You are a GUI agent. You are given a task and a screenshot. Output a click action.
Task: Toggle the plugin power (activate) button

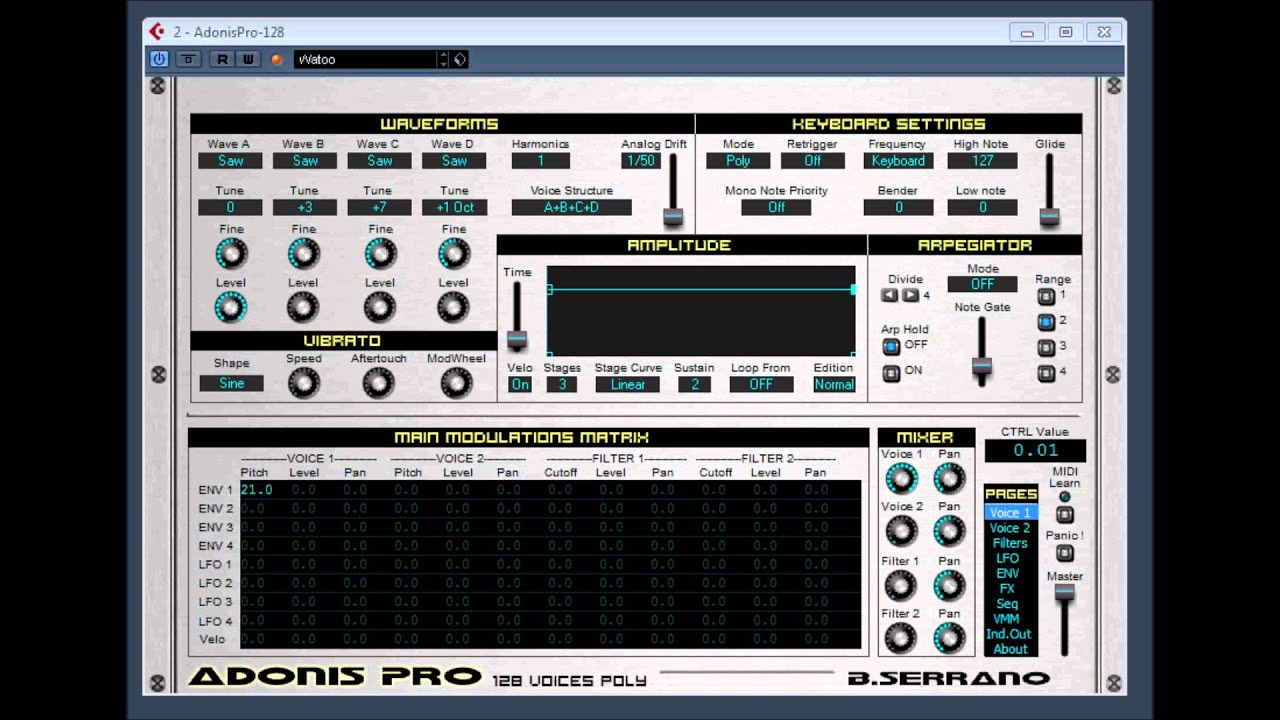coord(159,59)
